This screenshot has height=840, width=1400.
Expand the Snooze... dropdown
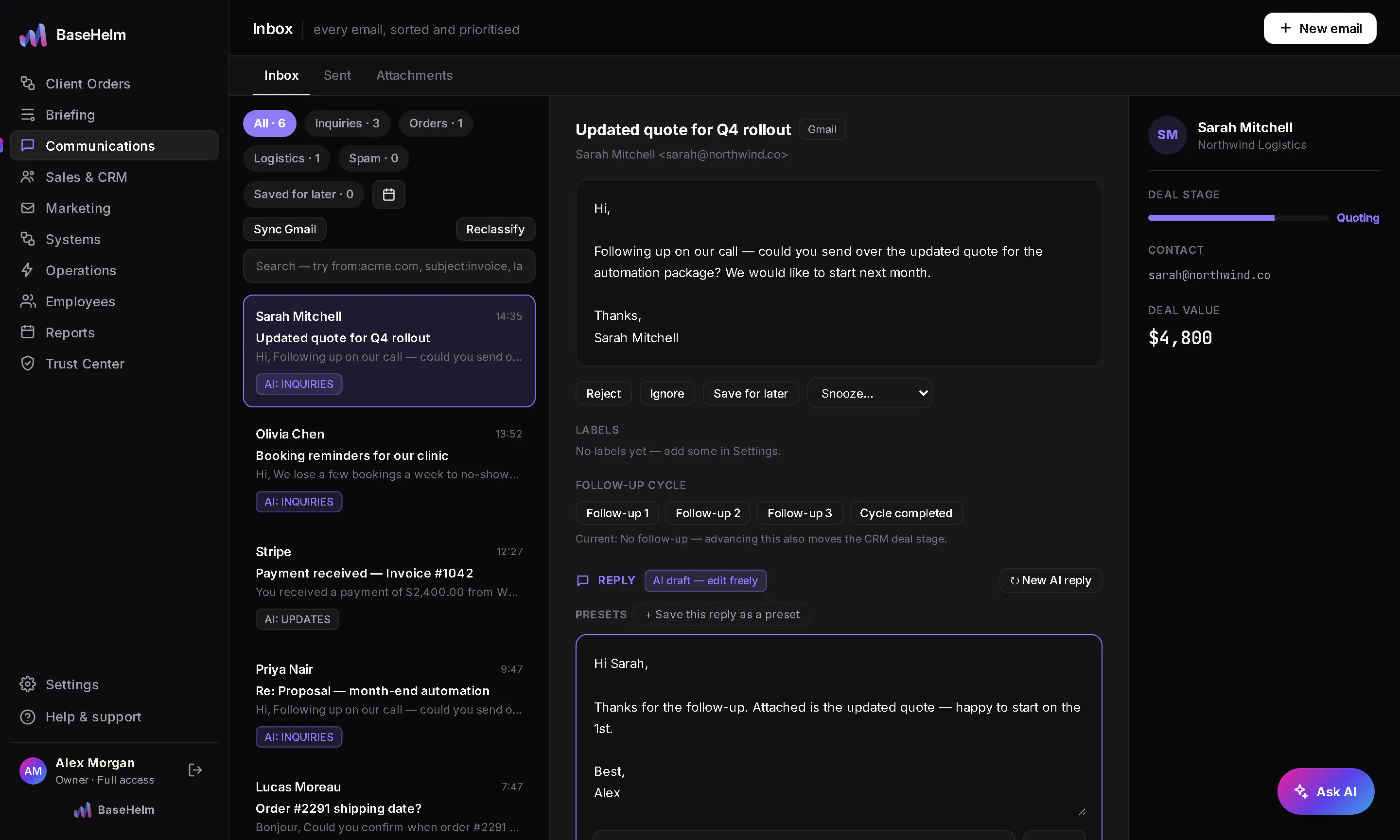869,393
